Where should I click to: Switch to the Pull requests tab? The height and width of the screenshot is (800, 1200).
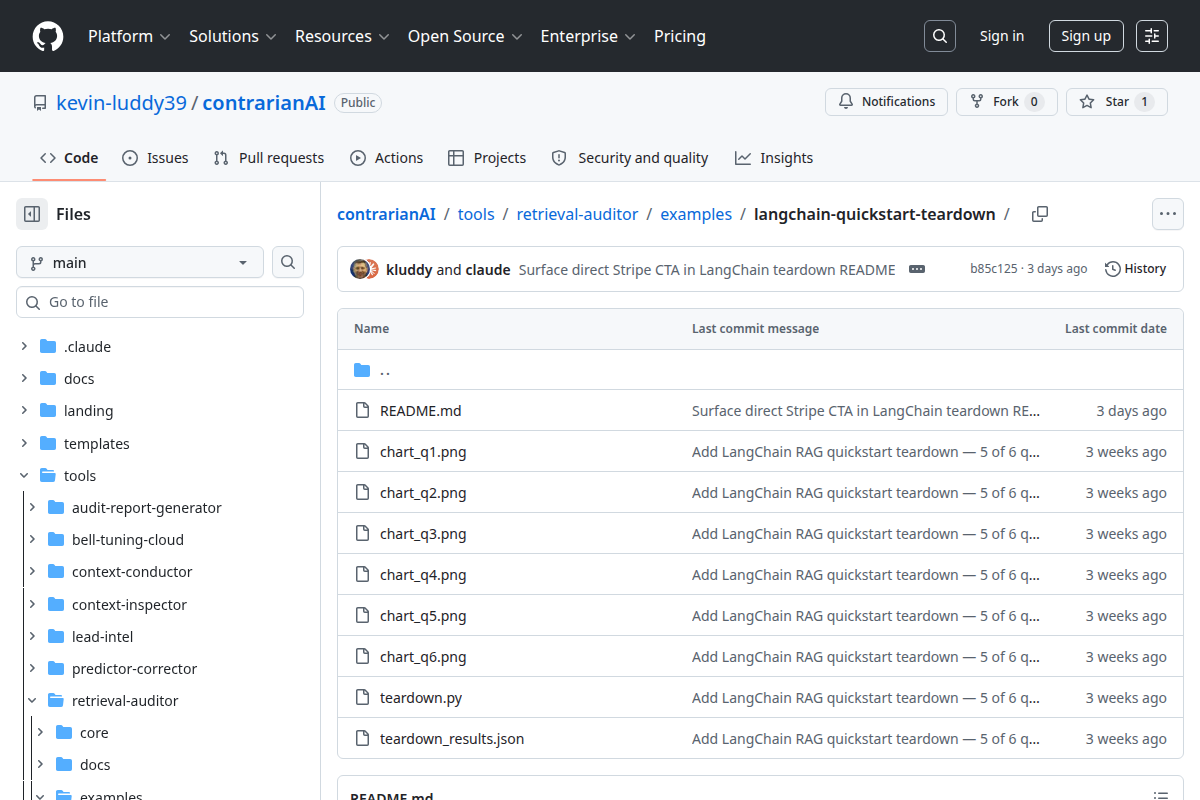click(269, 158)
